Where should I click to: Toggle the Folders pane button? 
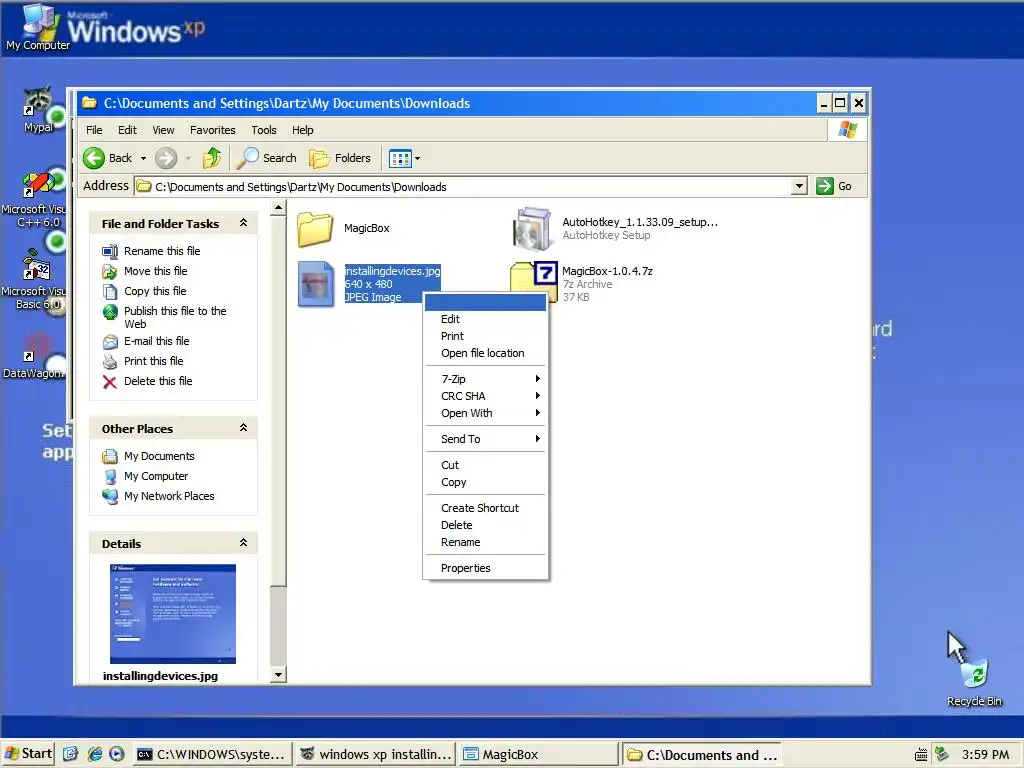340,158
